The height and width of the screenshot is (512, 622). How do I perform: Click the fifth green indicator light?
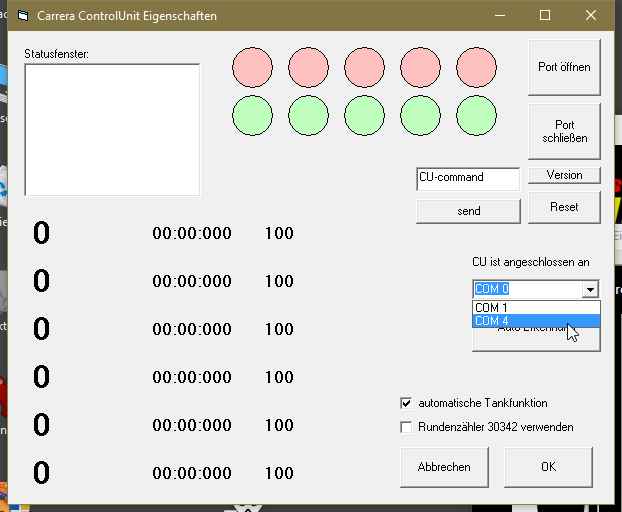click(x=476, y=115)
